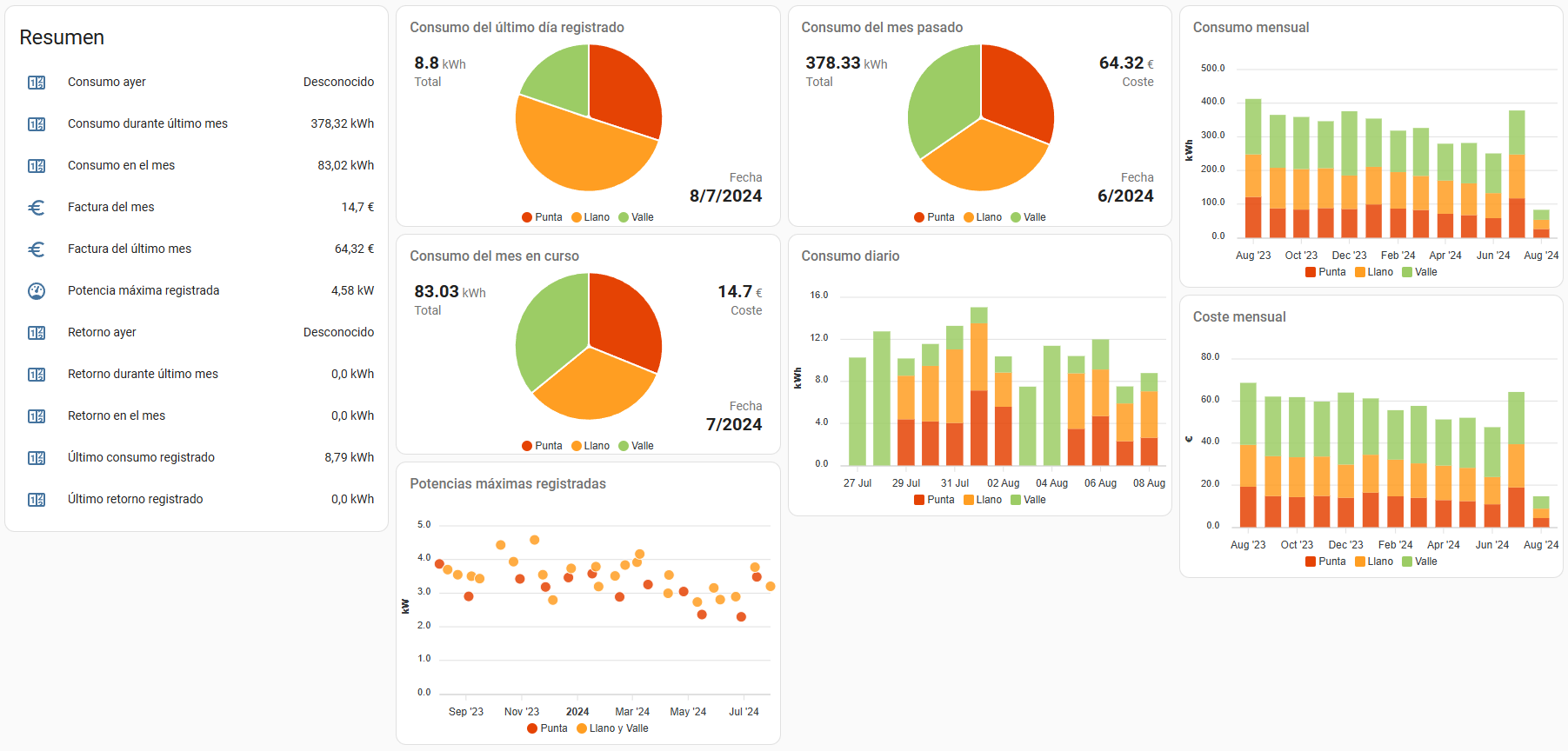The width and height of the screenshot is (1568, 751).
Task: Click the Consumo ayer sensor icon
Action: [x=37, y=83]
